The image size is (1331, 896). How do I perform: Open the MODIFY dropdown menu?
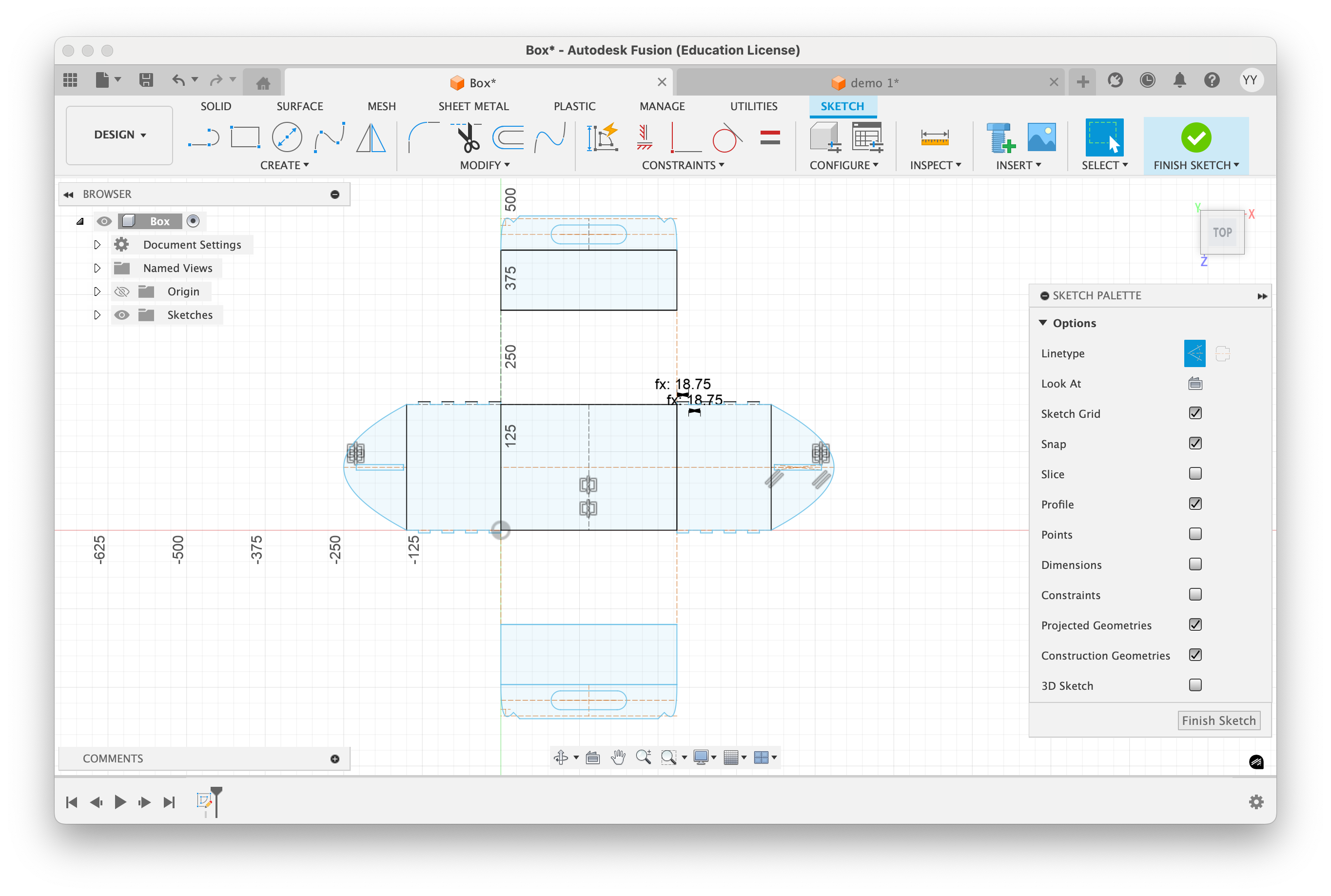coord(485,165)
